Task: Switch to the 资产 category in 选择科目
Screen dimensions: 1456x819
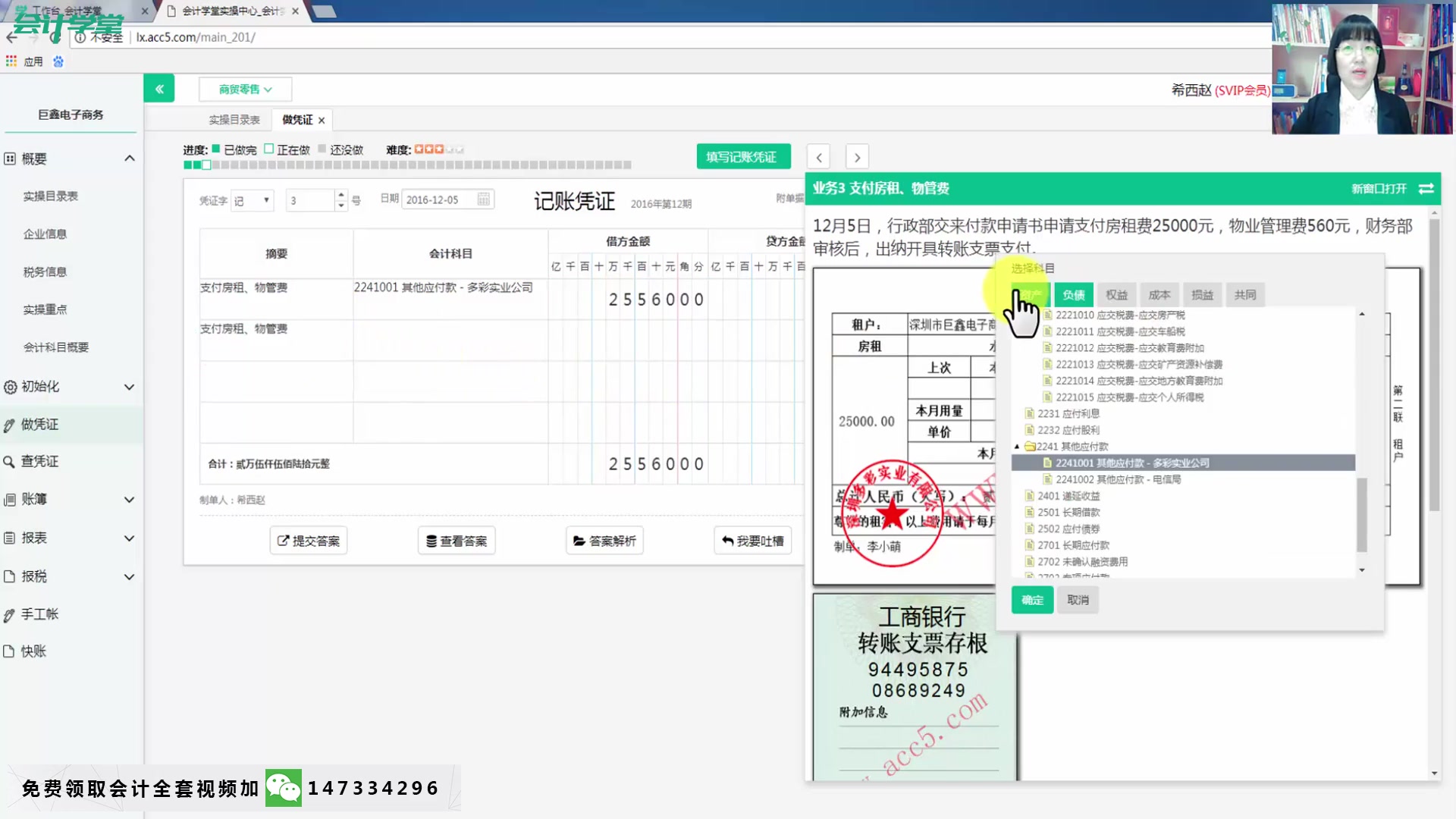Action: coord(1031,294)
